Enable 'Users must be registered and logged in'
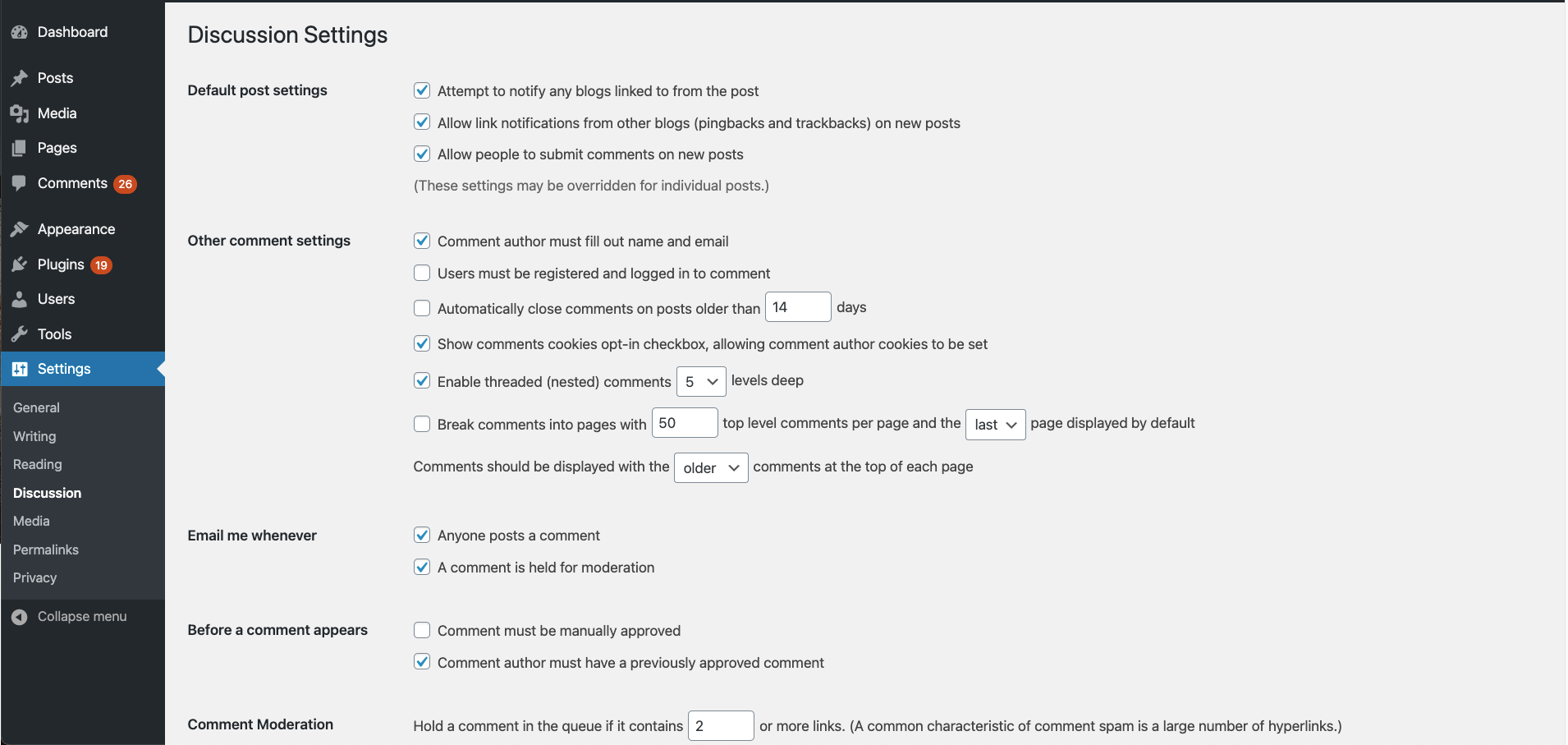The width and height of the screenshot is (1568, 745). (422, 273)
